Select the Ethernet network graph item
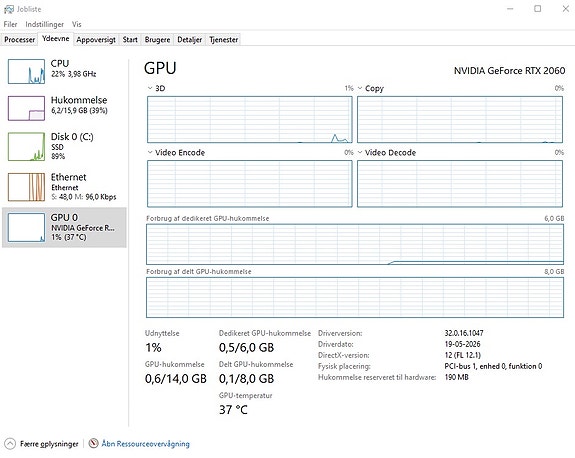 pos(64,187)
